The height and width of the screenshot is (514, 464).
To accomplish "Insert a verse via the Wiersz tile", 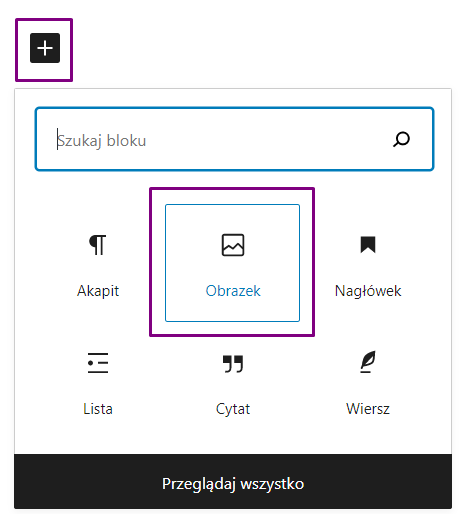I will (368, 381).
